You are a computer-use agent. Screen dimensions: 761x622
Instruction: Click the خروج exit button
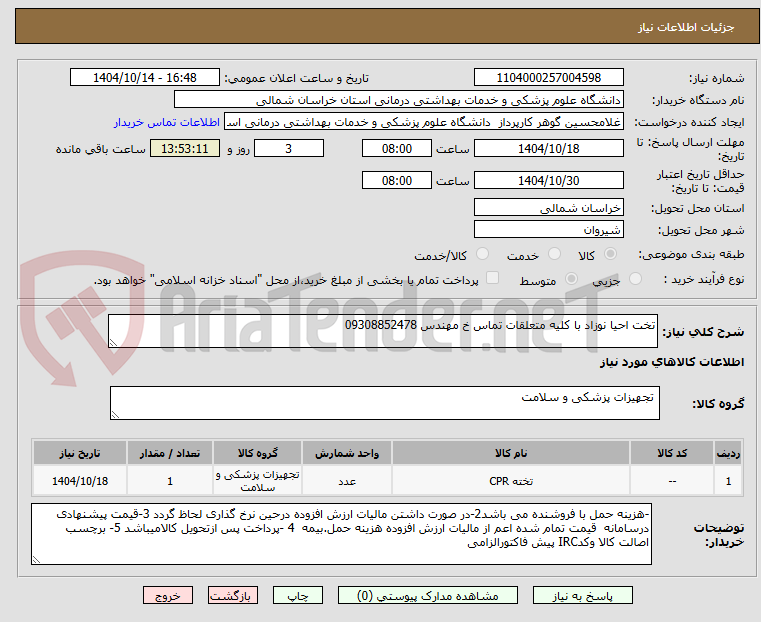click(x=168, y=595)
